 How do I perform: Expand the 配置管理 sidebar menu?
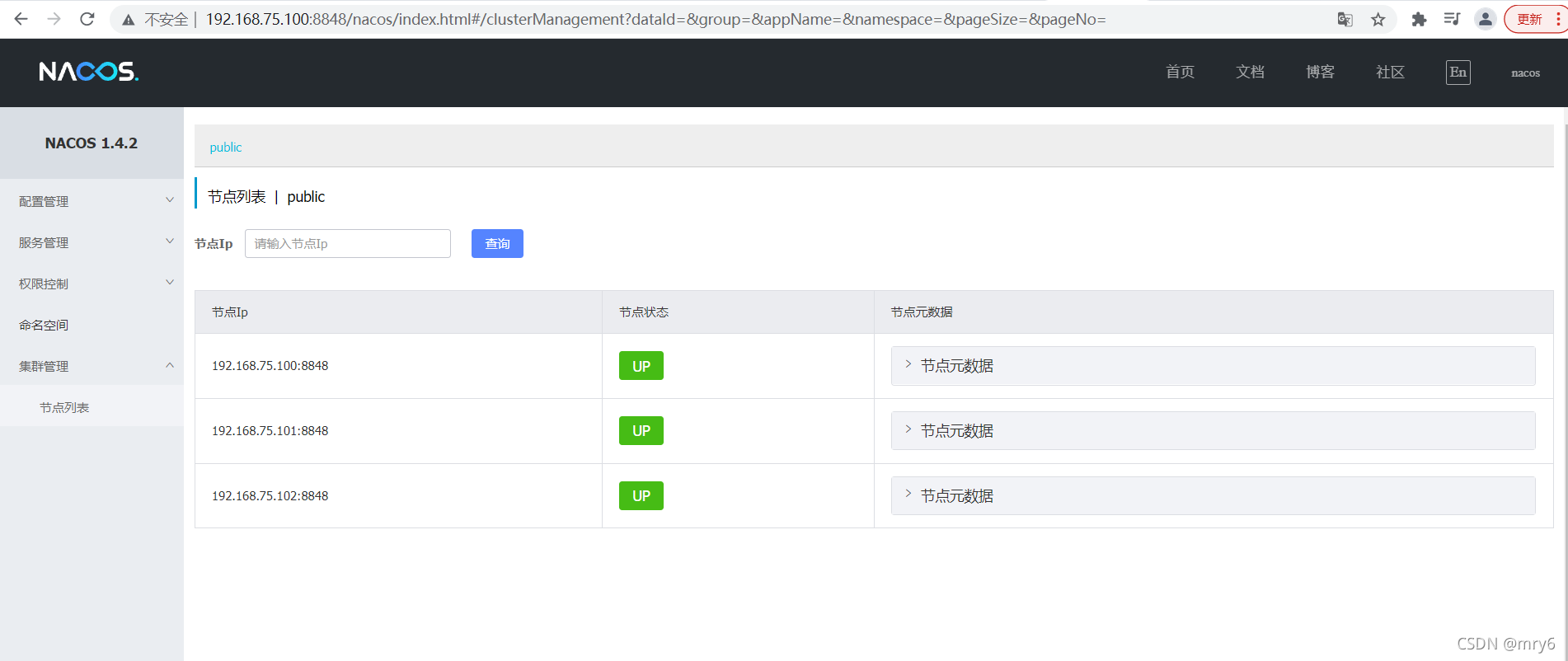point(92,201)
